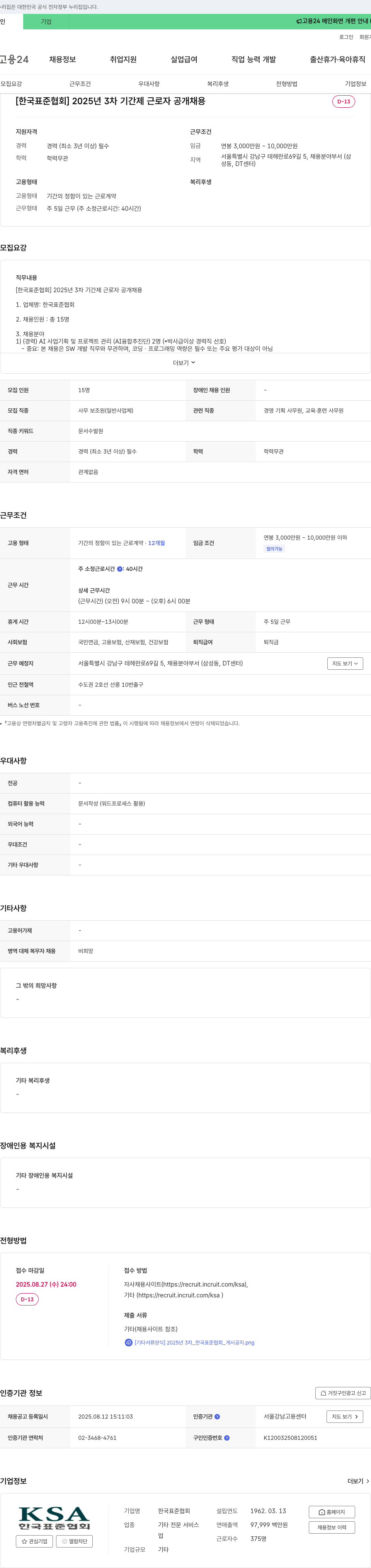Image resolution: width=371 pixels, height=1568 pixels.
Task: Click the D-13 badge beside the job title
Action: coord(344,102)
